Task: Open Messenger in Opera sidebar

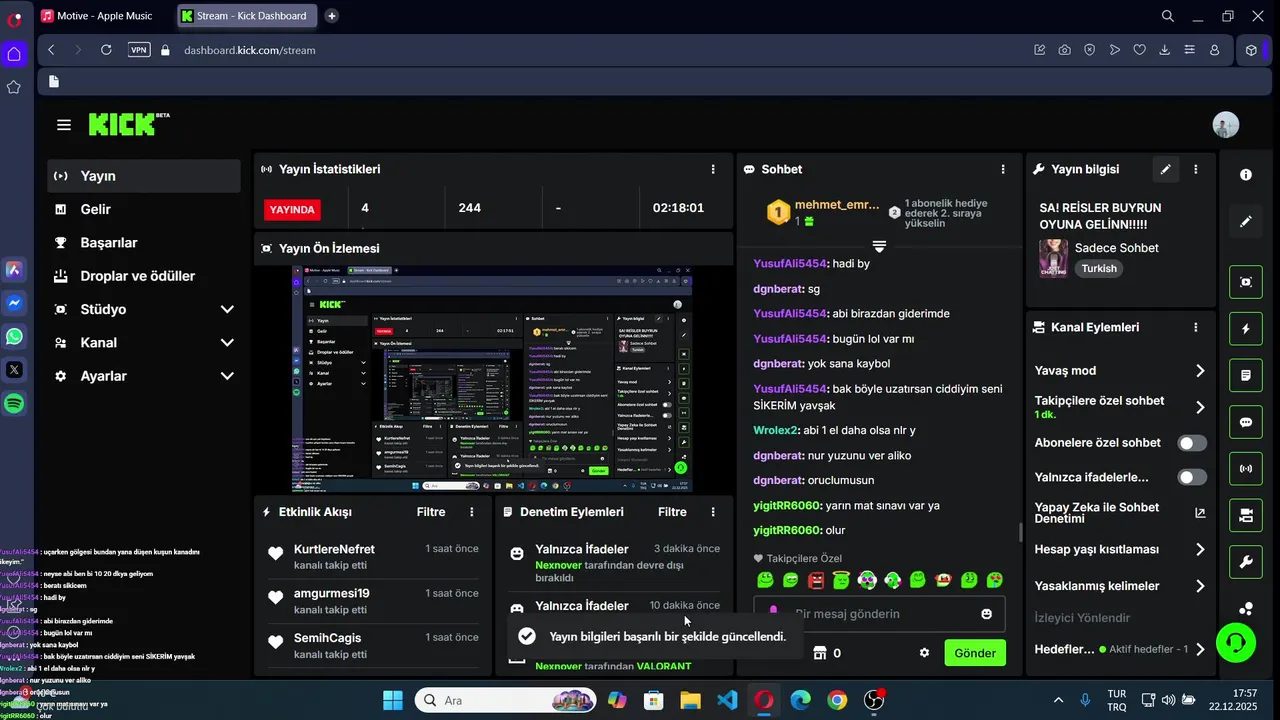Action: pyautogui.click(x=14, y=303)
